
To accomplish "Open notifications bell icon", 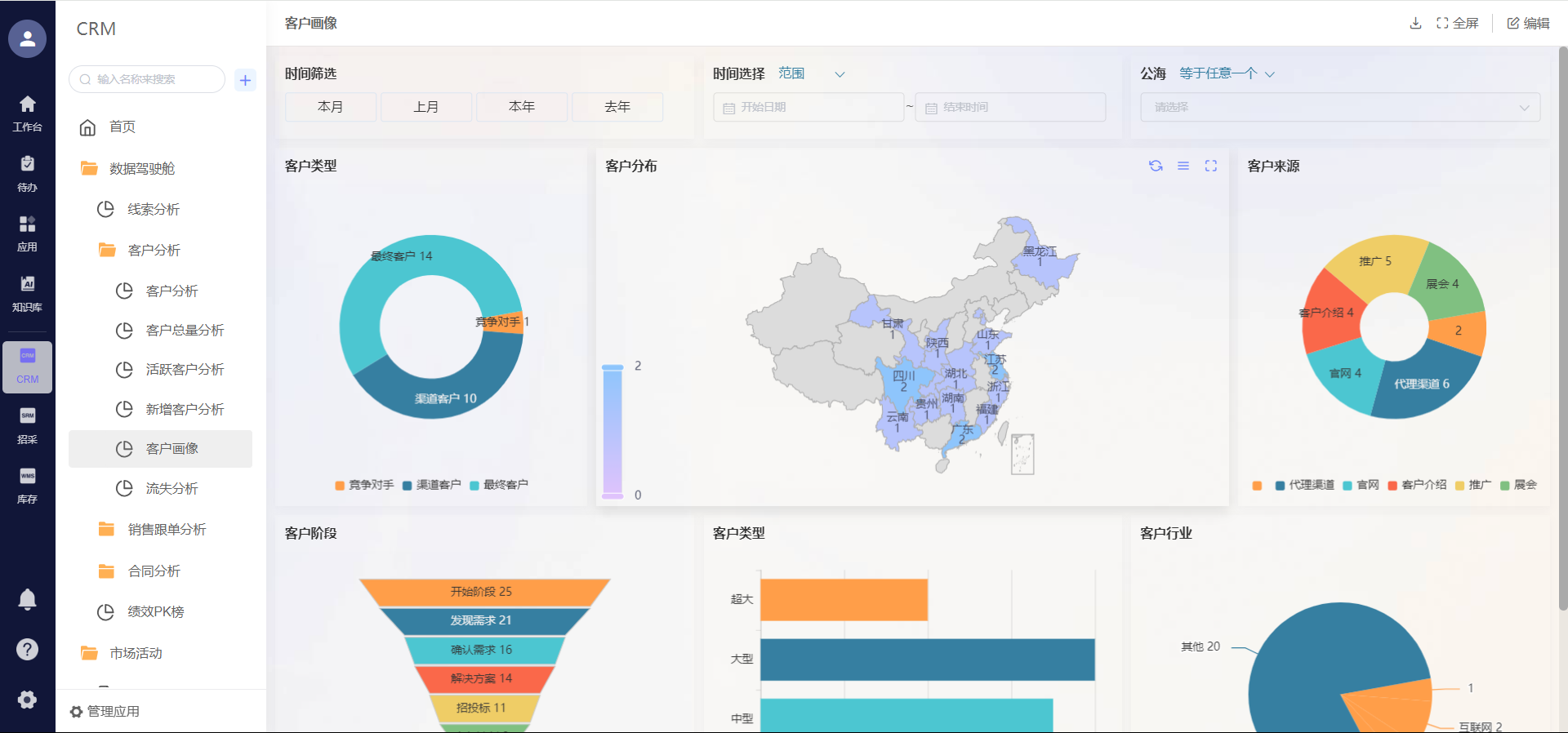I will 27,600.
